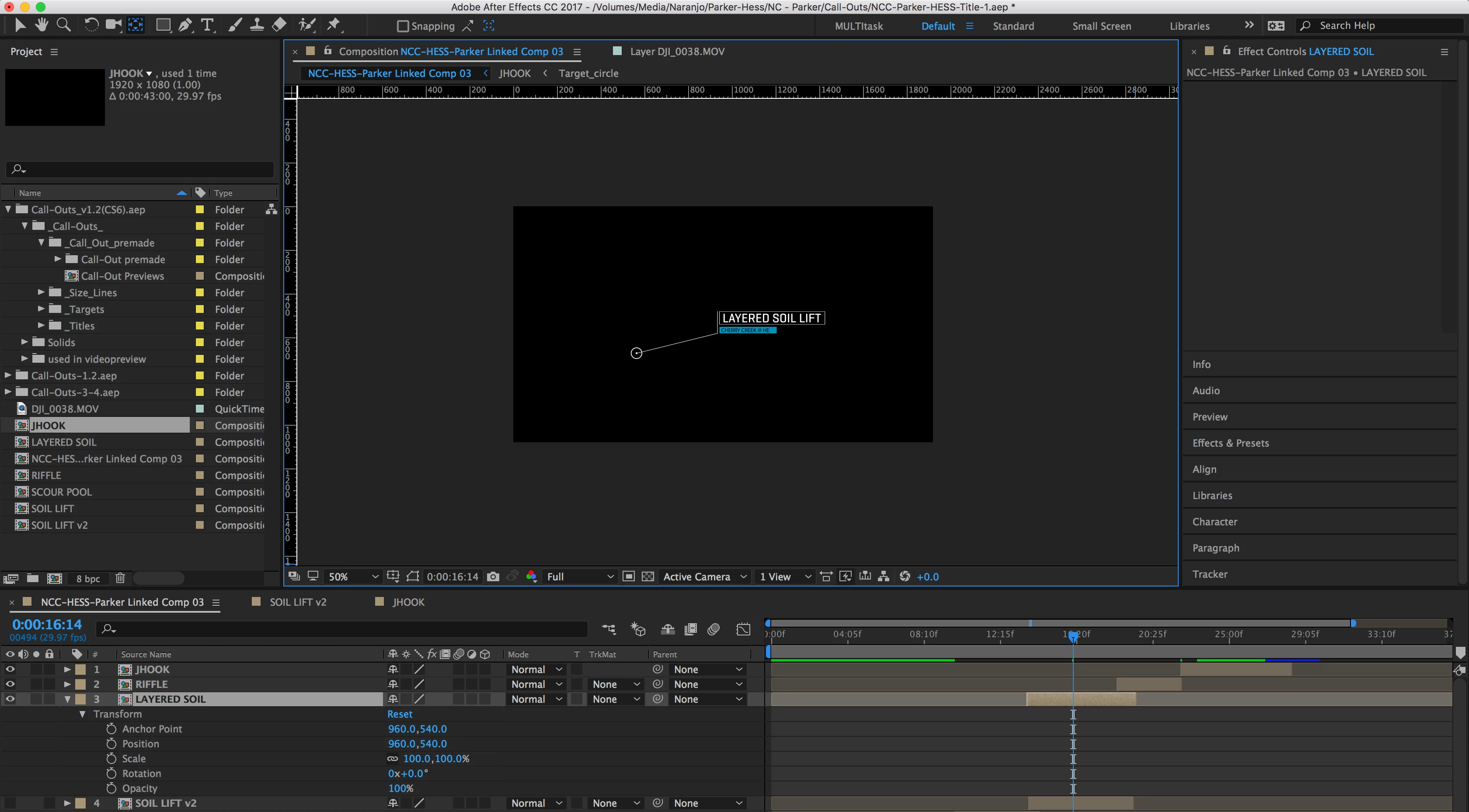Expand the _Size_Lines folder

pyautogui.click(x=41, y=292)
